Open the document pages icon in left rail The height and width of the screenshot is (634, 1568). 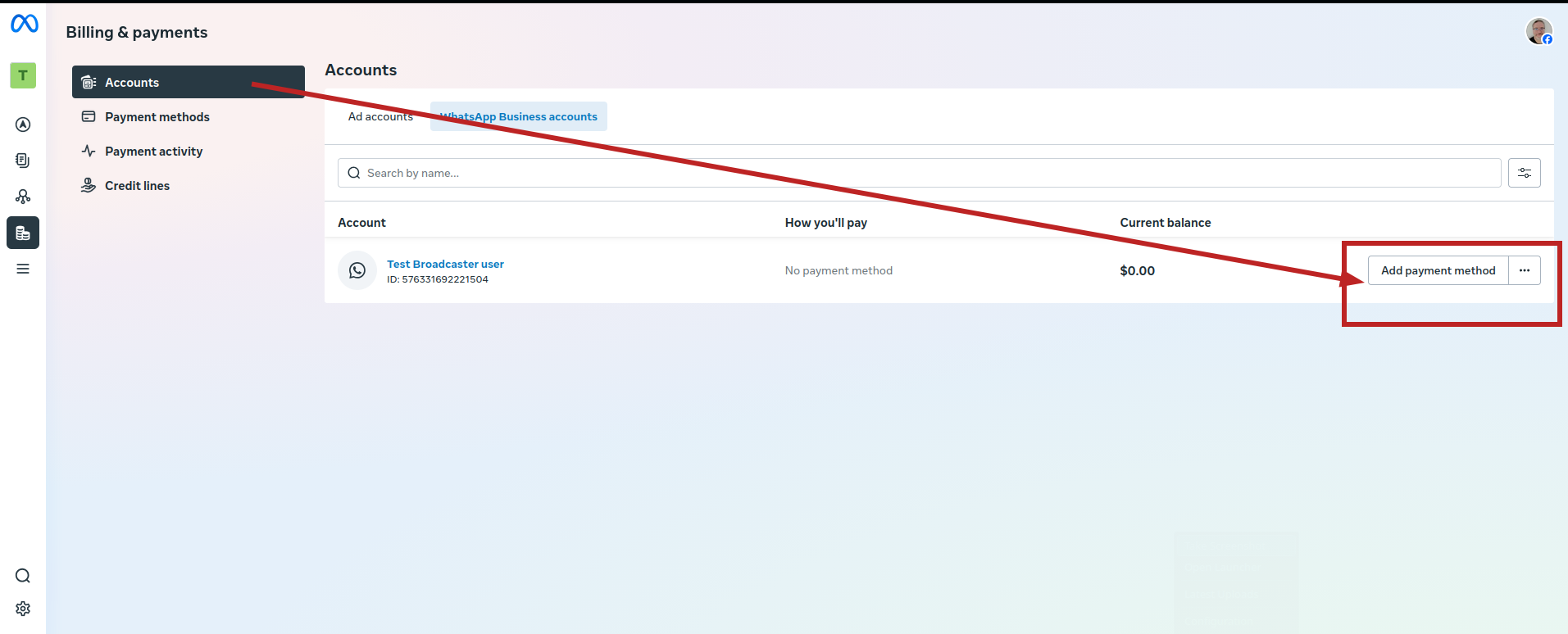[x=23, y=161]
